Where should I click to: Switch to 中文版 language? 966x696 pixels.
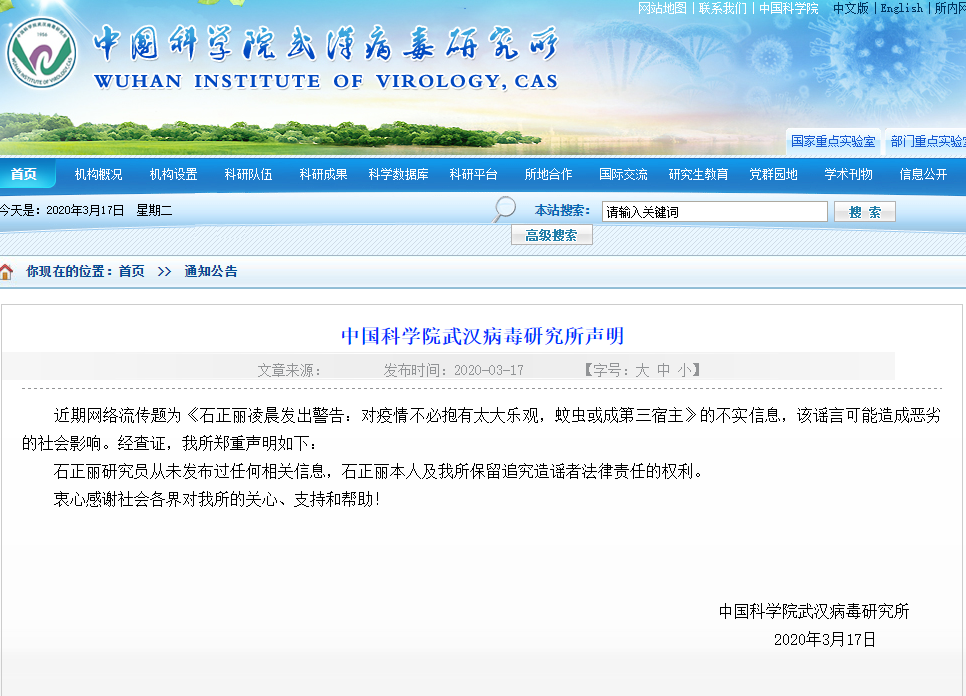pyautogui.click(x=851, y=8)
